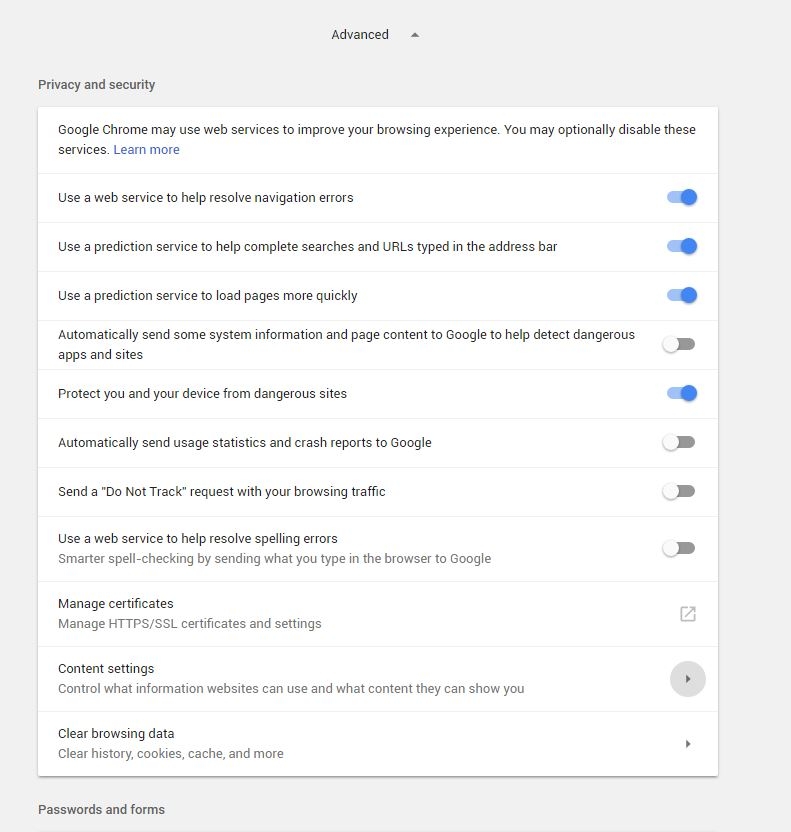Open the Learn more link
The height and width of the screenshot is (832, 791).
[146, 150]
